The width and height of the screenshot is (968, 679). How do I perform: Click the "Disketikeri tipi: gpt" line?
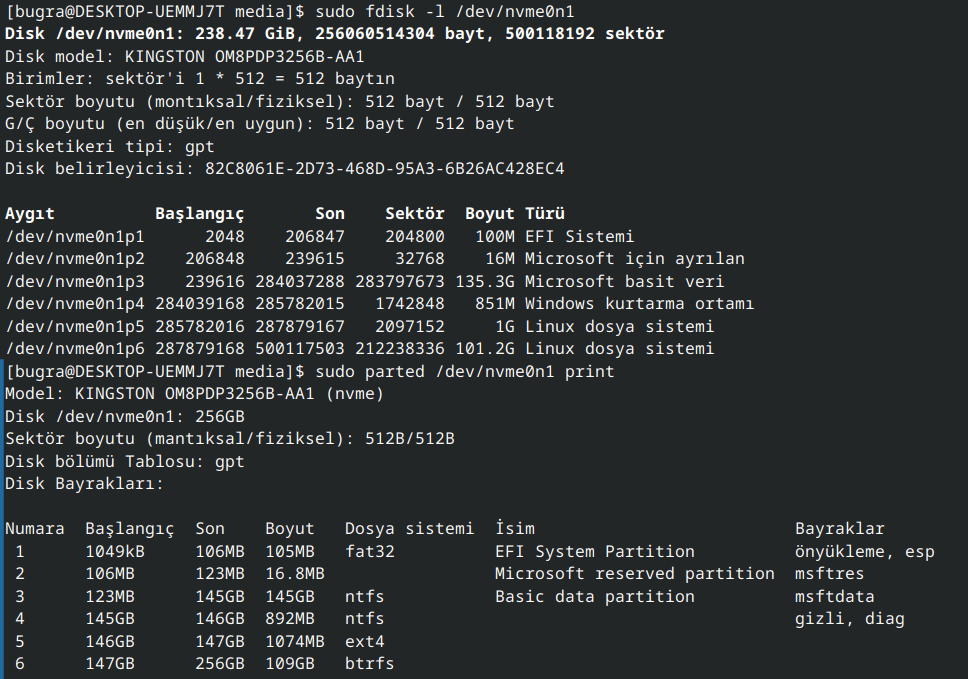coord(109,146)
